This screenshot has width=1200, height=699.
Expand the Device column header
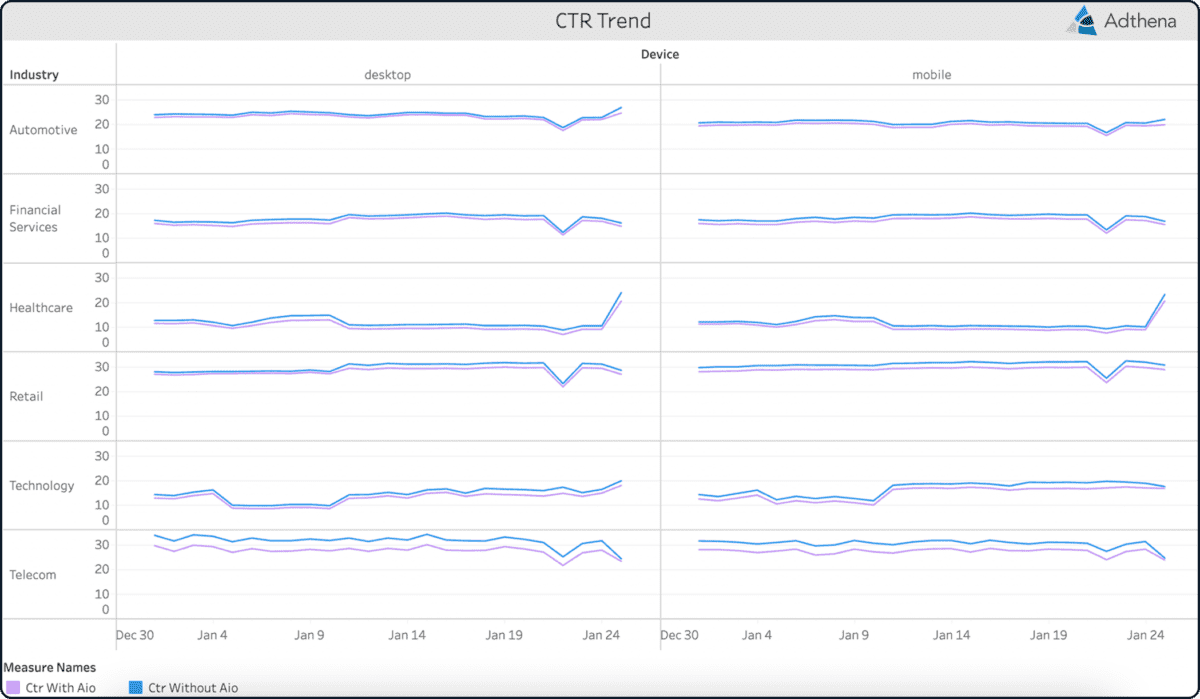(660, 55)
